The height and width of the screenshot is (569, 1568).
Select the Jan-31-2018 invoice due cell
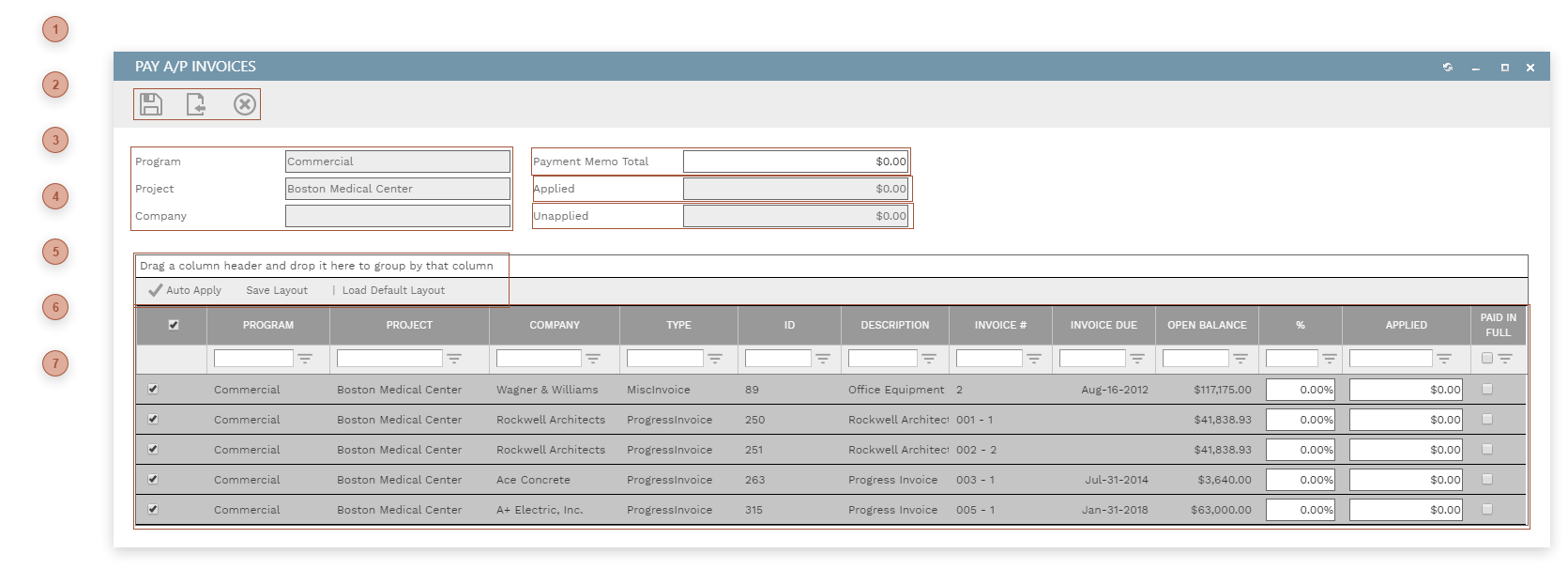pos(1115,510)
